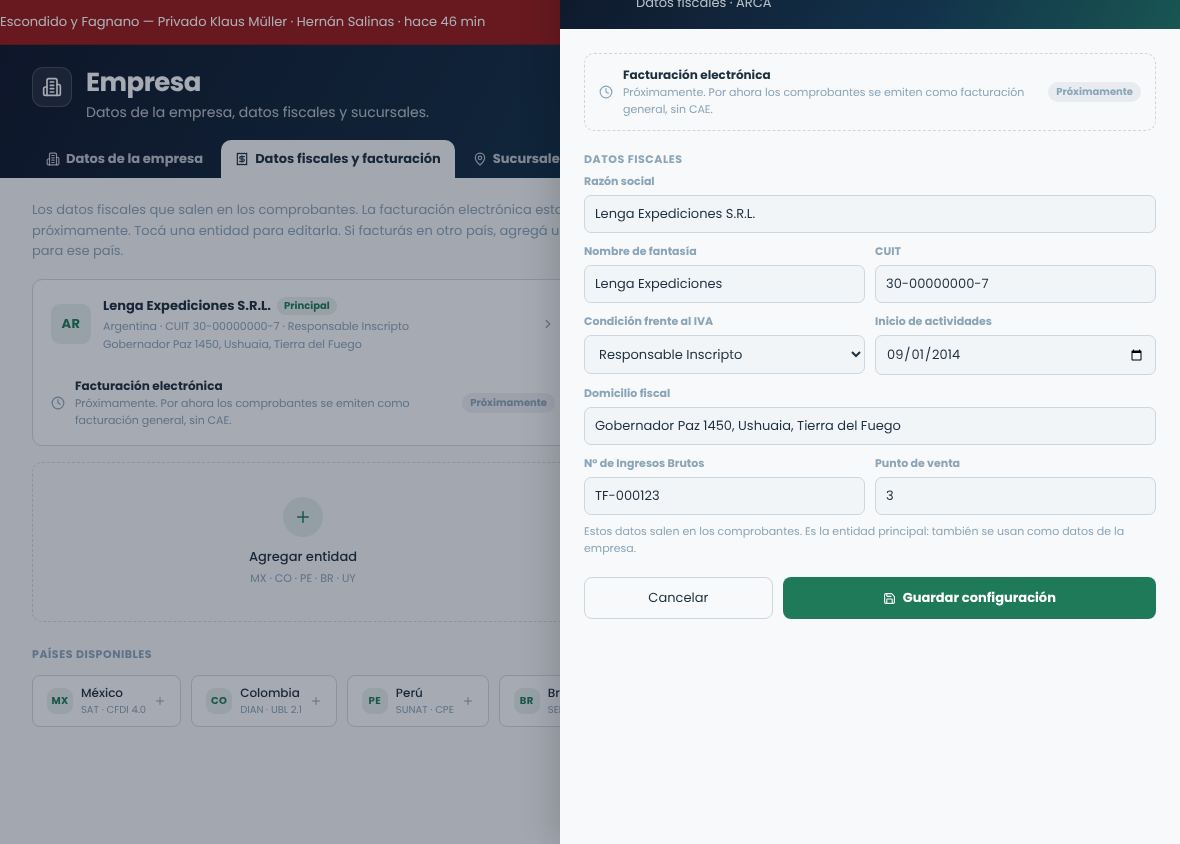Image resolution: width=1180 pixels, height=844 pixels.
Task: Click the Razón social input field
Action: coord(869,214)
